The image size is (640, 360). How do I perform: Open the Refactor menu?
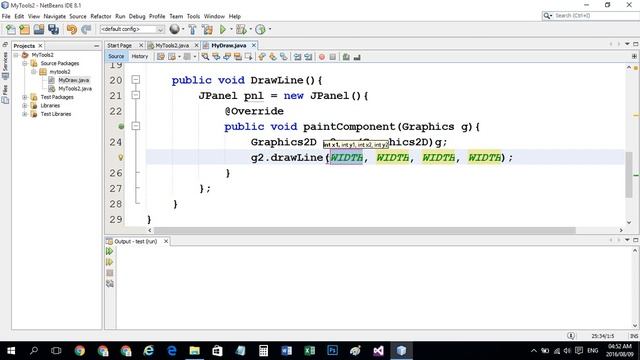click(101, 16)
